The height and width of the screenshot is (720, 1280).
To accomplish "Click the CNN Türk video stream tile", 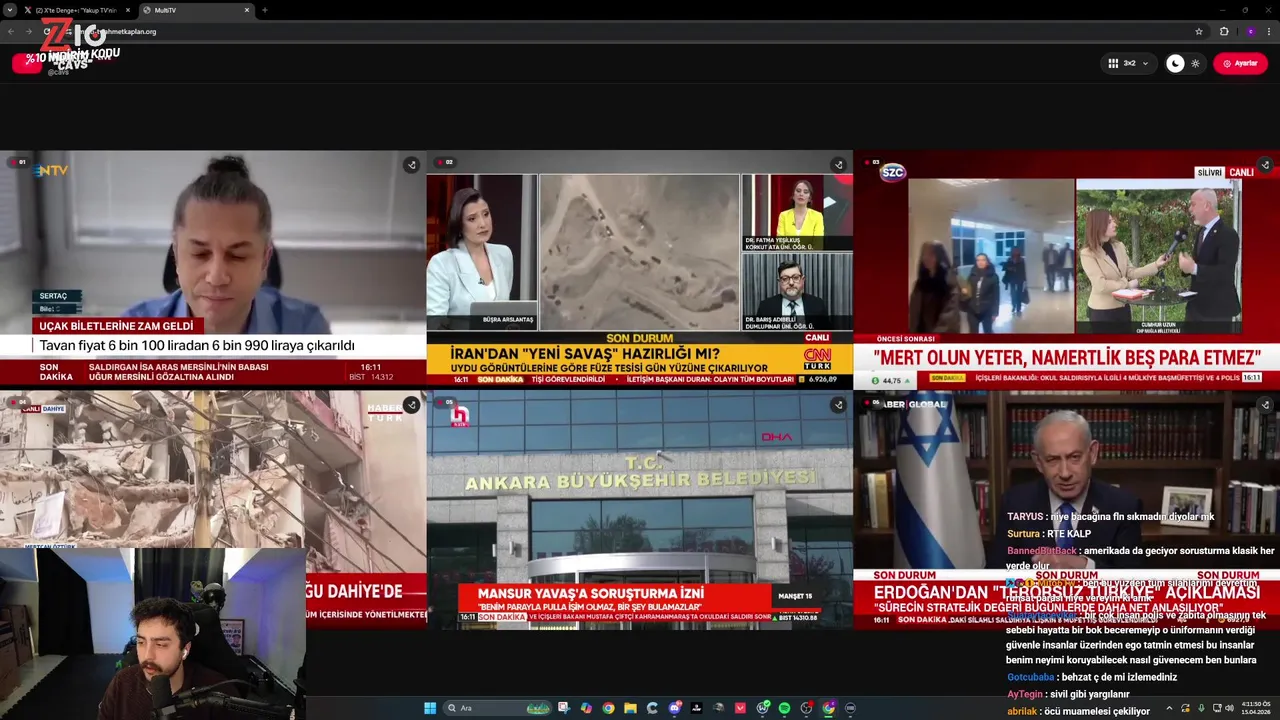I will click(640, 268).
